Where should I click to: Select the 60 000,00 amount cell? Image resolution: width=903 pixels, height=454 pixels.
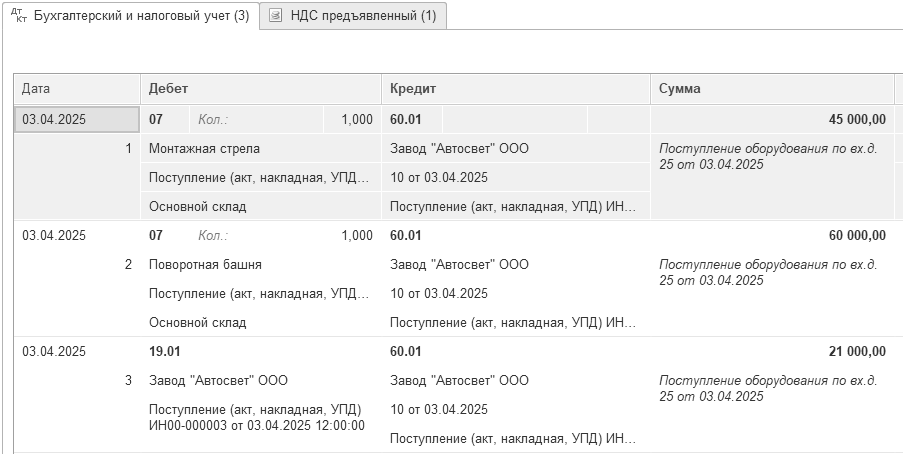click(772, 236)
